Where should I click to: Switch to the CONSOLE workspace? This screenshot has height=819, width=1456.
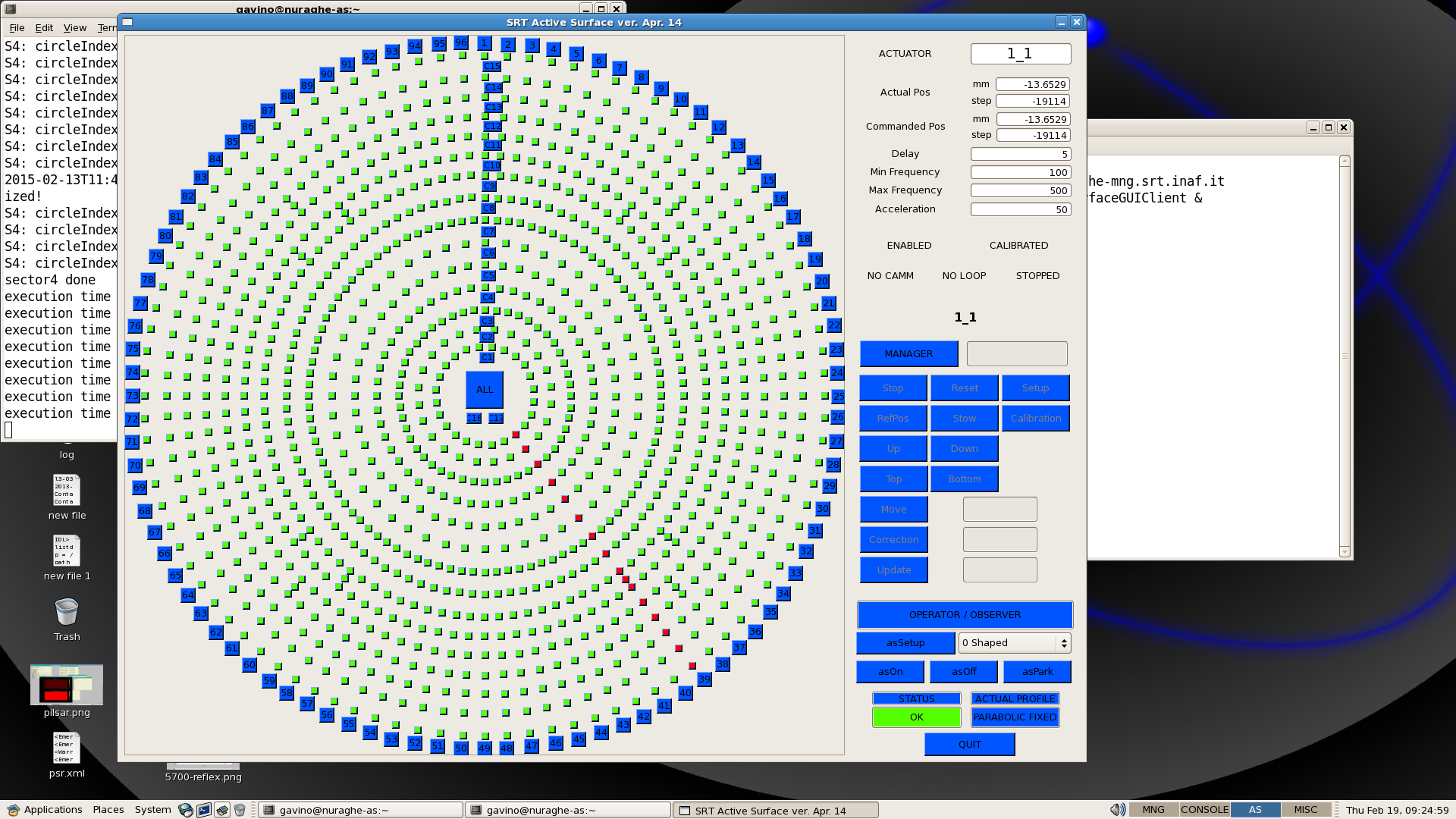(x=1204, y=810)
